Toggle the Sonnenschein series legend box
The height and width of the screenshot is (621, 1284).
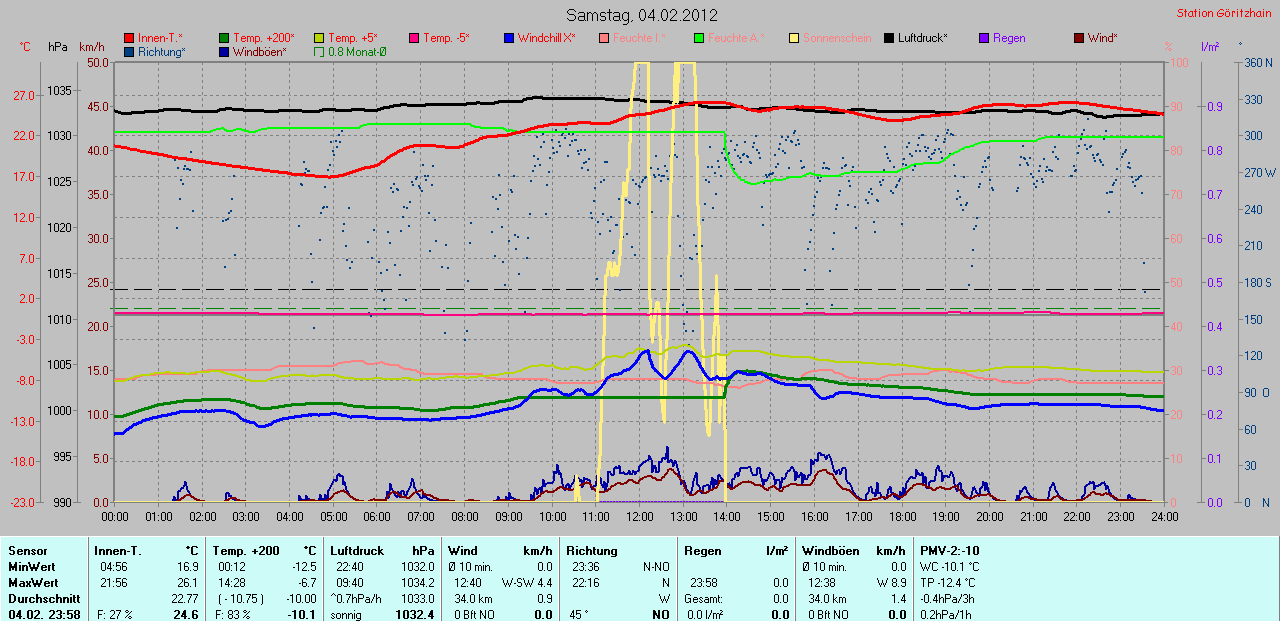point(794,38)
